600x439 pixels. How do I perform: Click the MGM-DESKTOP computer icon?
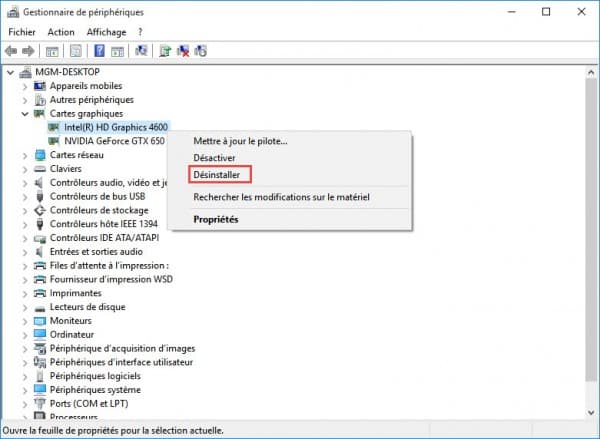[x=26, y=72]
